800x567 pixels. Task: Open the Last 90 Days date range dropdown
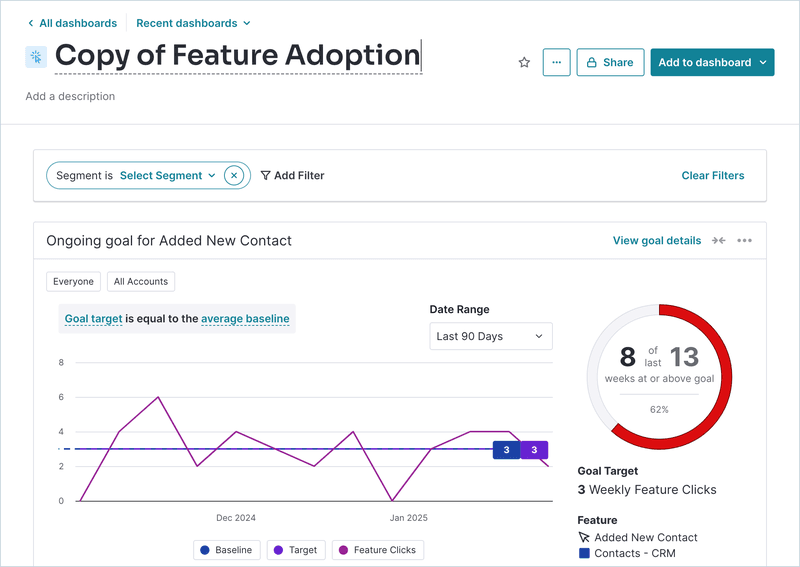[490, 337]
